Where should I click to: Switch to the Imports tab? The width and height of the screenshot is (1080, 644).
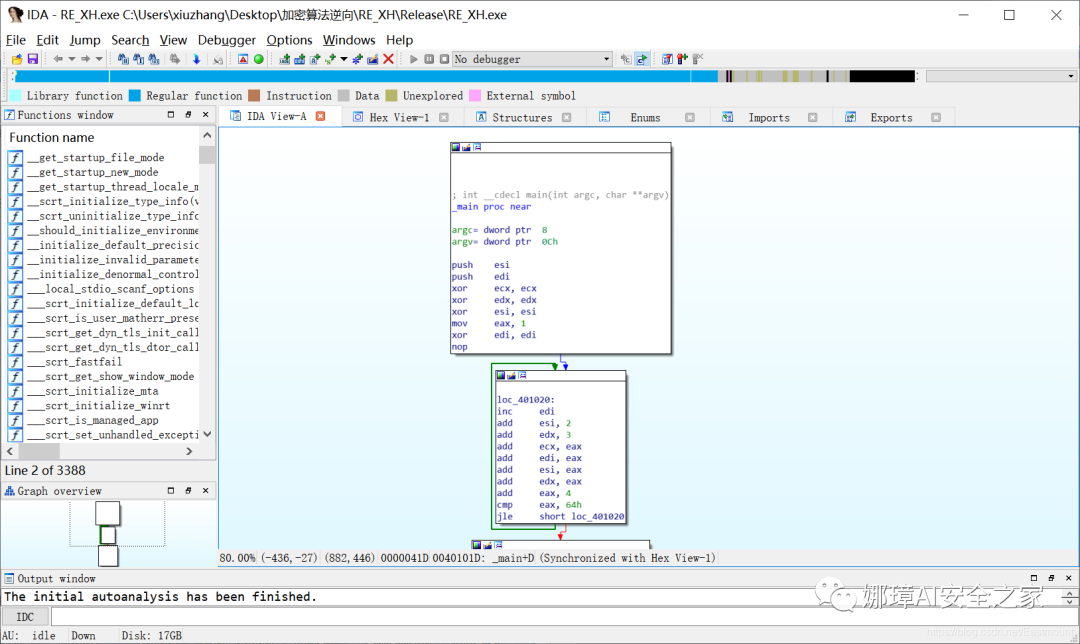pyautogui.click(x=769, y=118)
